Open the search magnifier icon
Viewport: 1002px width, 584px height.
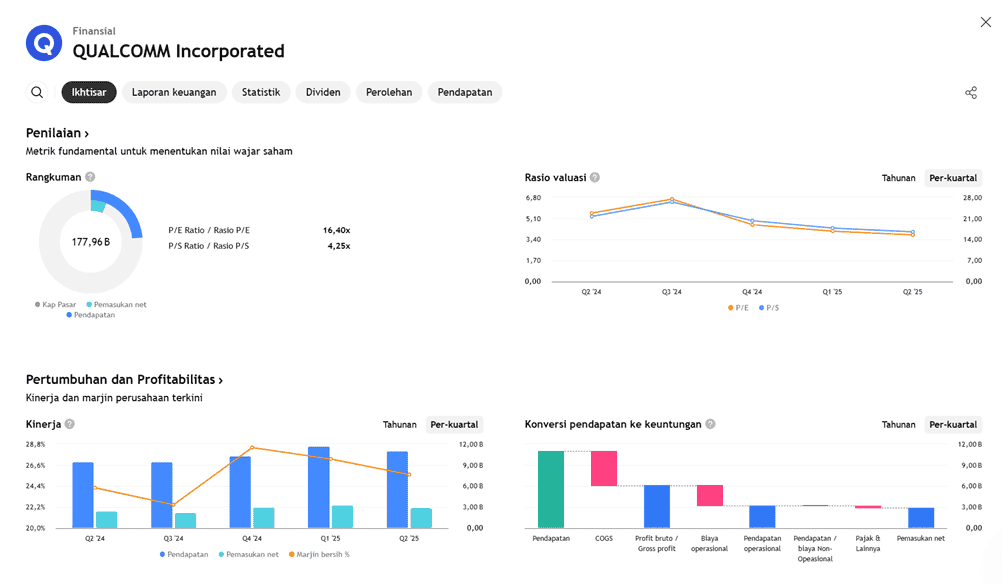(37, 92)
